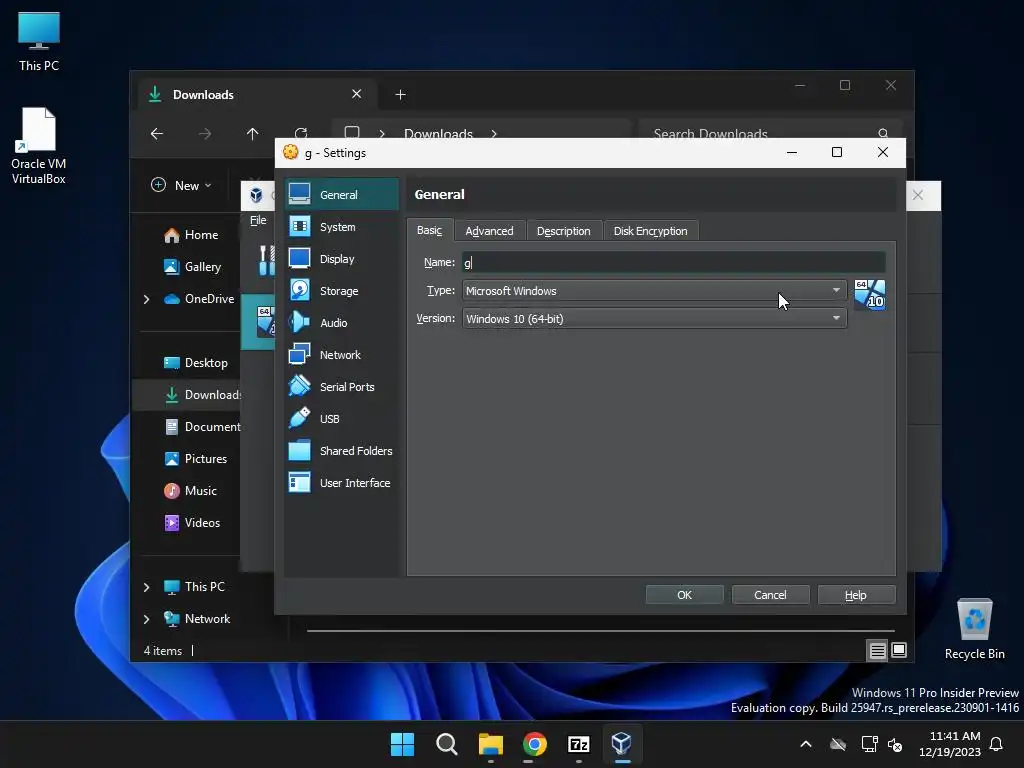Switch to the Advanced tab
The width and height of the screenshot is (1024, 768).
click(489, 231)
